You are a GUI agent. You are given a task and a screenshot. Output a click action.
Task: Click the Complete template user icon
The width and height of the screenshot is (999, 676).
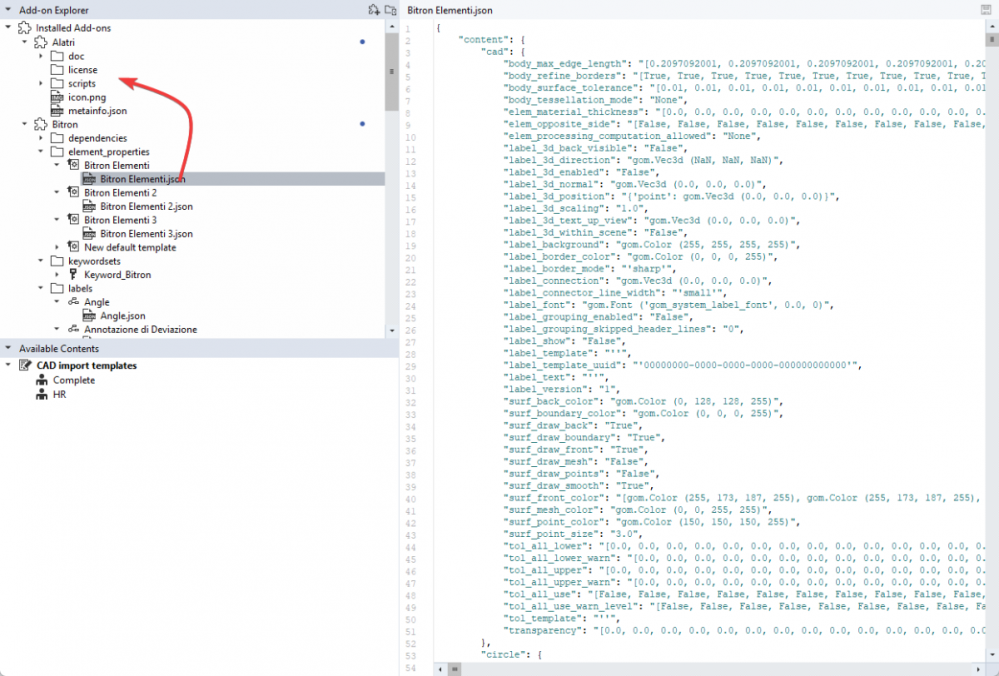tap(41, 380)
